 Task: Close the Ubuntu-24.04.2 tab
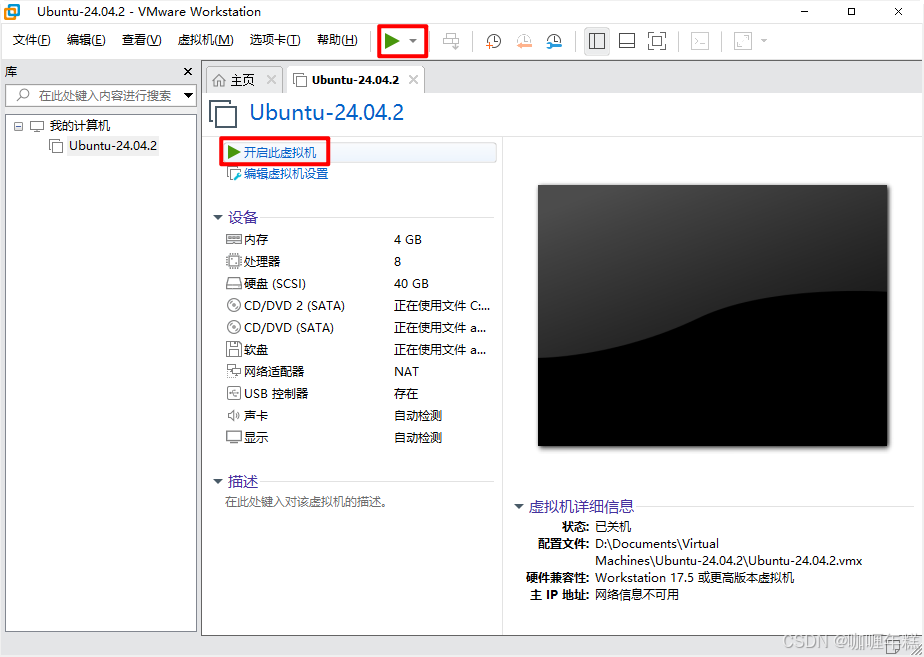[414, 80]
